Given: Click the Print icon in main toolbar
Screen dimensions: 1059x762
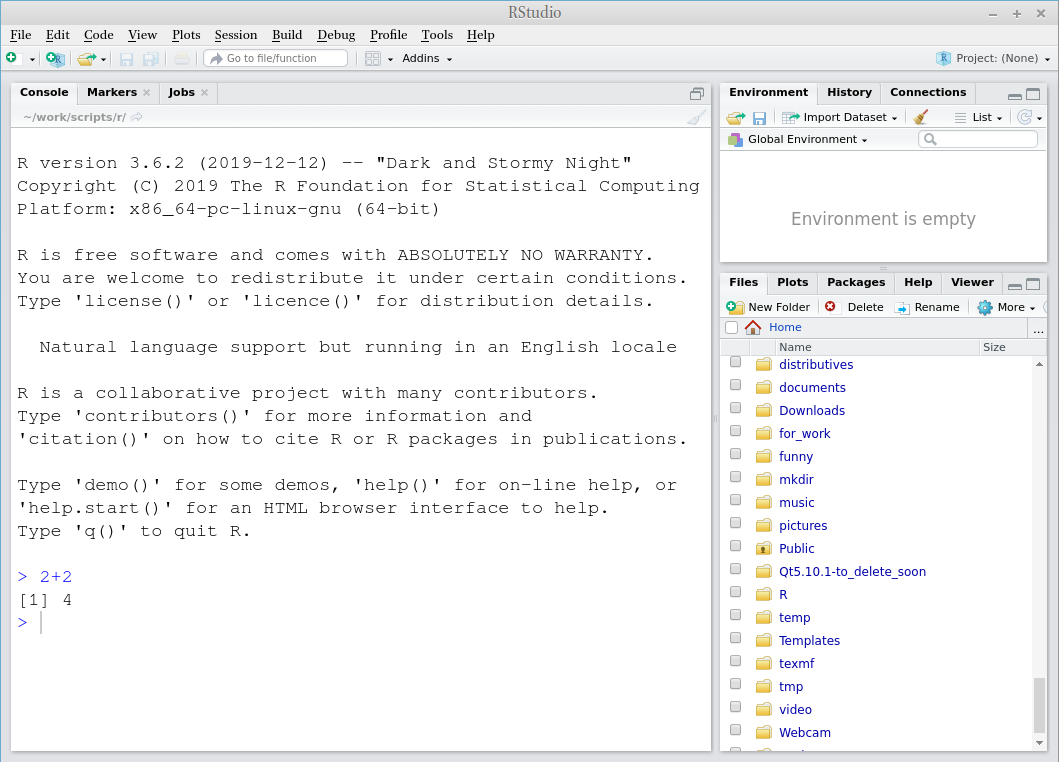Looking at the screenshot, I should pos(182,59).
